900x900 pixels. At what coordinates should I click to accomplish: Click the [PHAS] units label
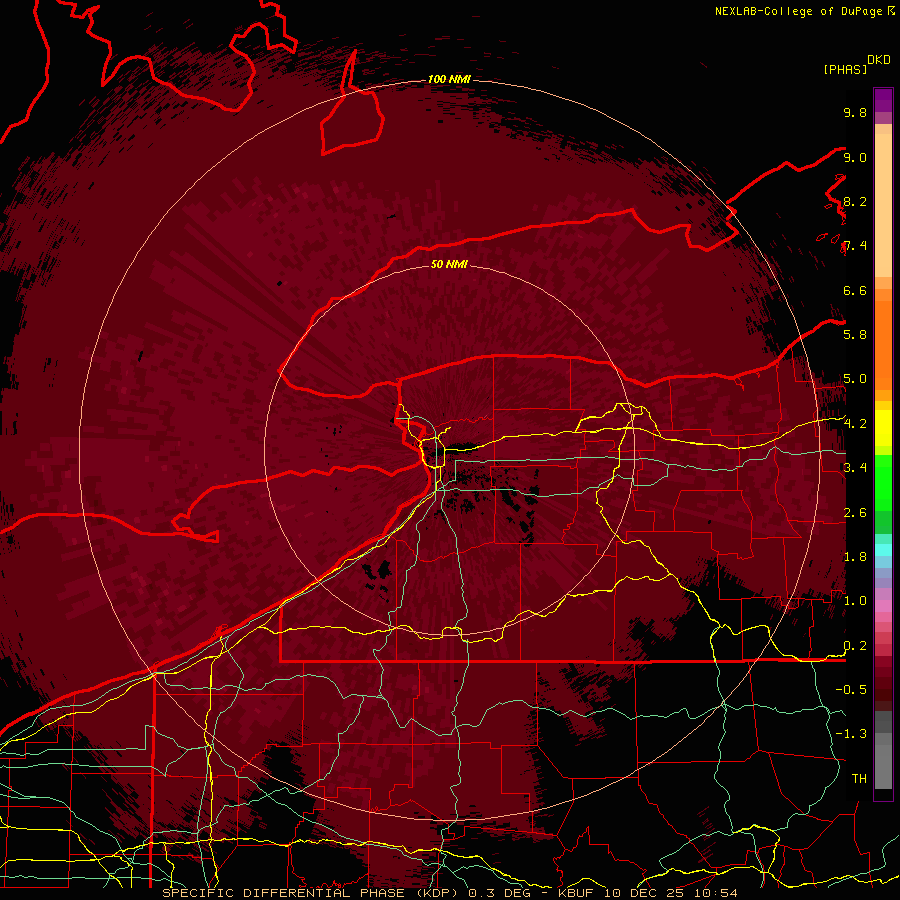845,69
